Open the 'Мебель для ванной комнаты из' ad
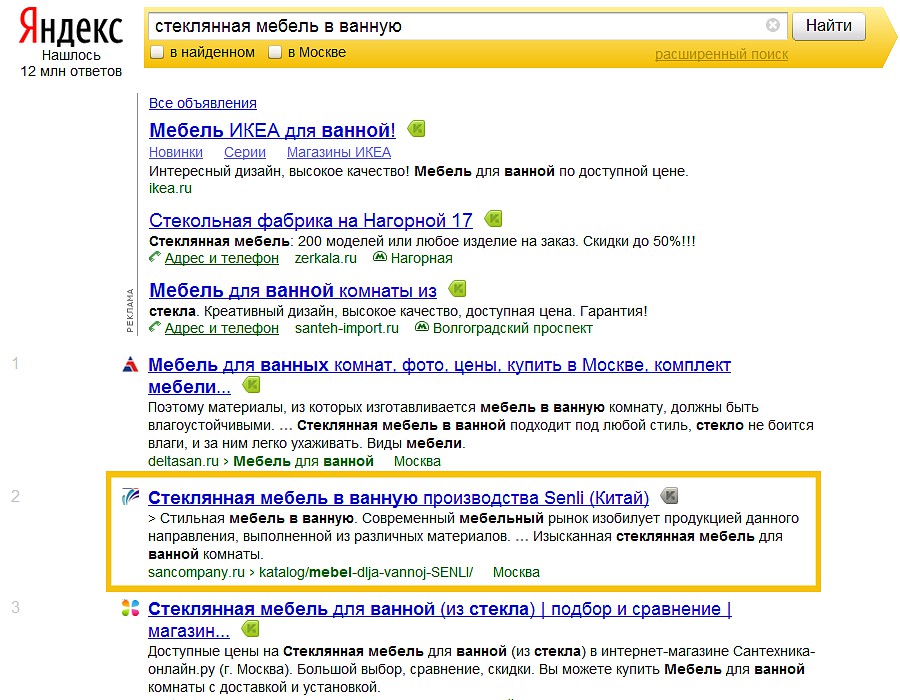 293,290
